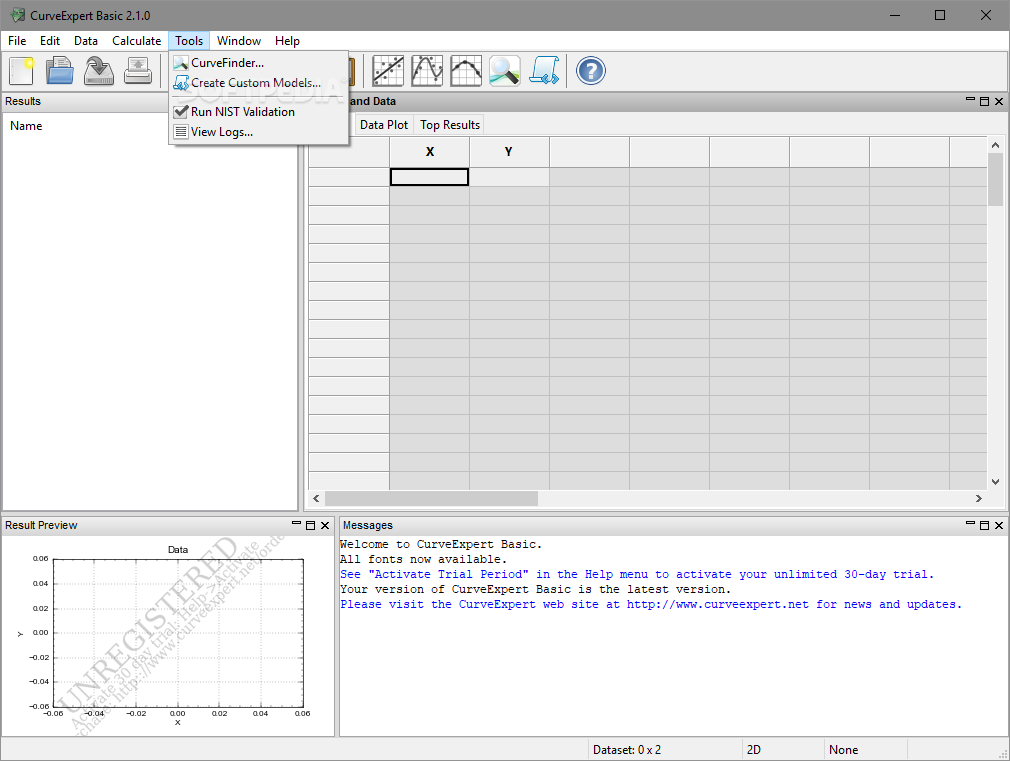Click the Name column header in Results
Viewport: 1010px width, 761px height.
26,126
